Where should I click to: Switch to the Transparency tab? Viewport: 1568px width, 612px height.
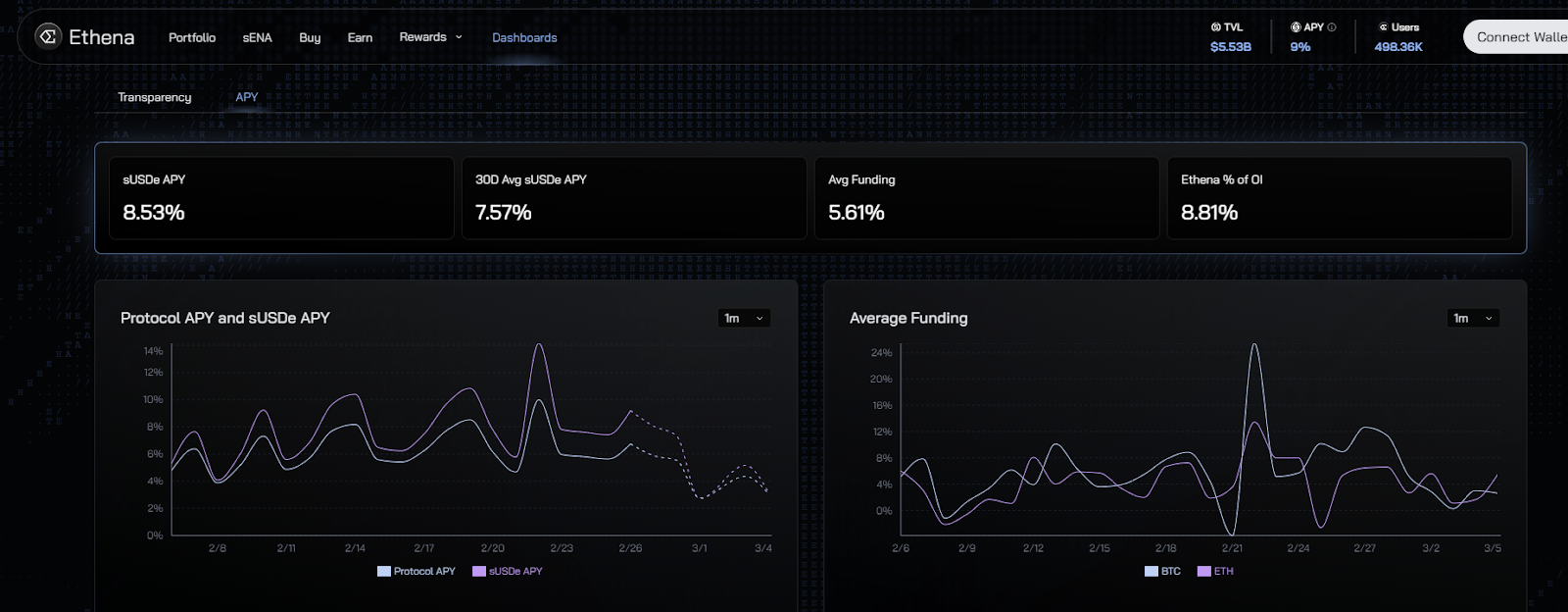[155, 97]
